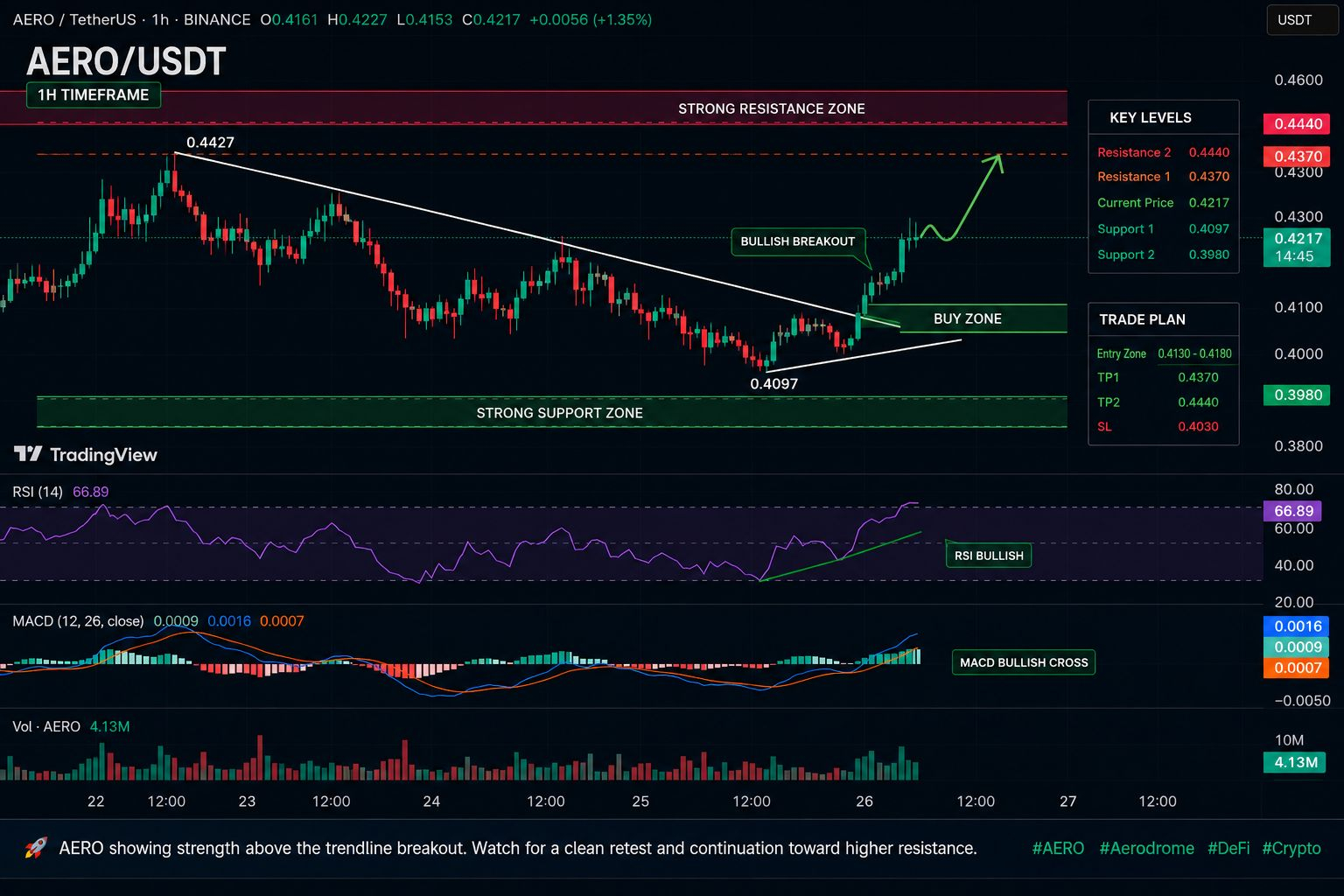The height and width of the screenshot is (896, 1344).
Task: Click the open price O0.4161
Action: 289,19
